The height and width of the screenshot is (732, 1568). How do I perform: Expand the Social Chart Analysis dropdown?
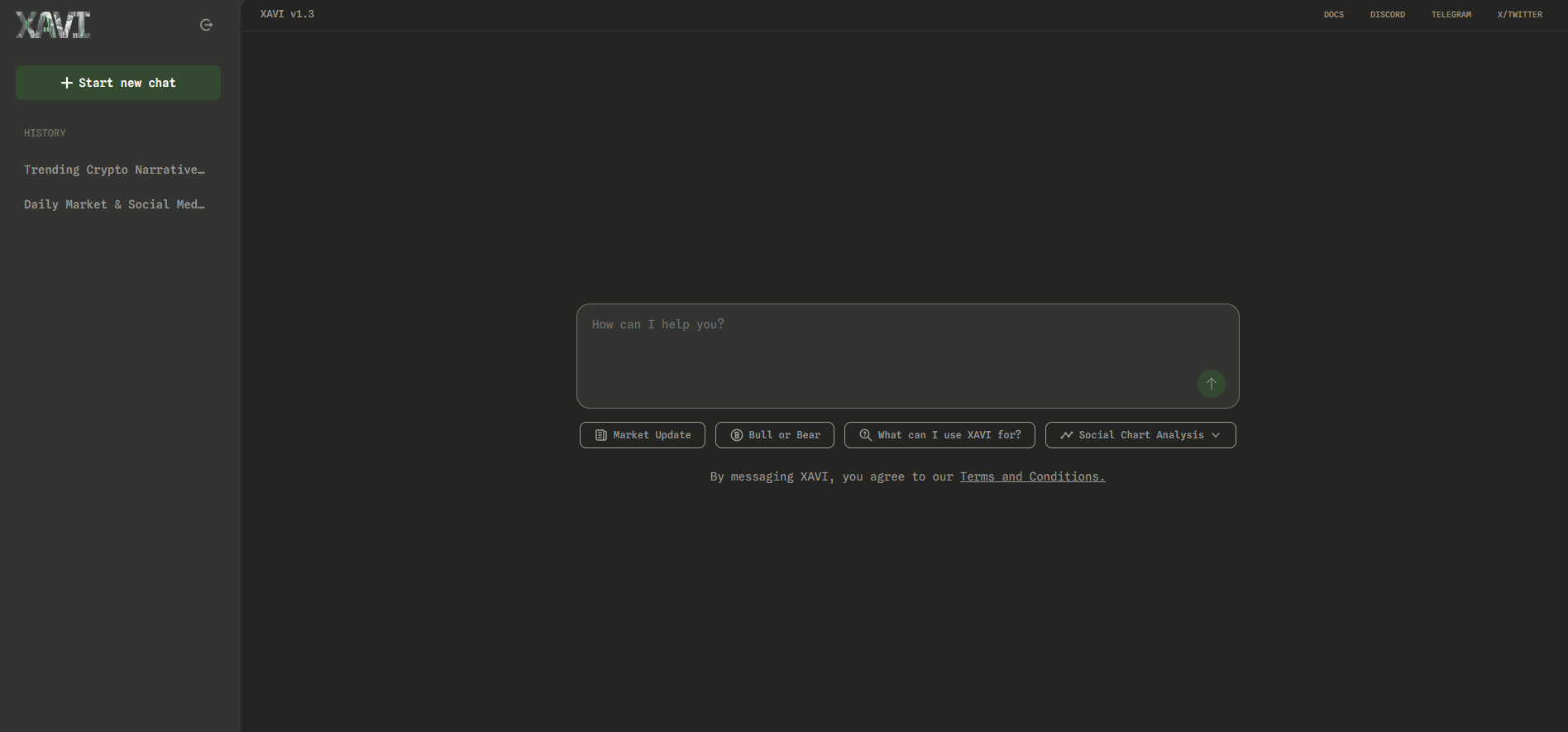coord(1140,435)
